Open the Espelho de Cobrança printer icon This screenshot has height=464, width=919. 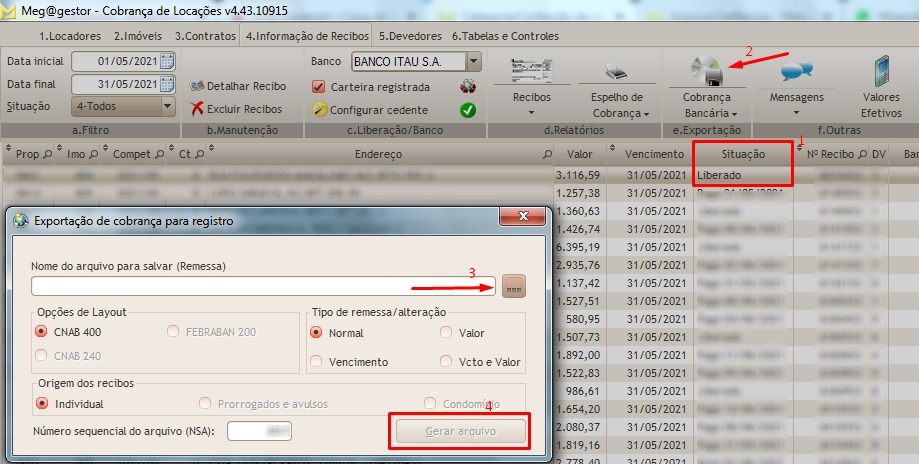click(x=616, y=72)
